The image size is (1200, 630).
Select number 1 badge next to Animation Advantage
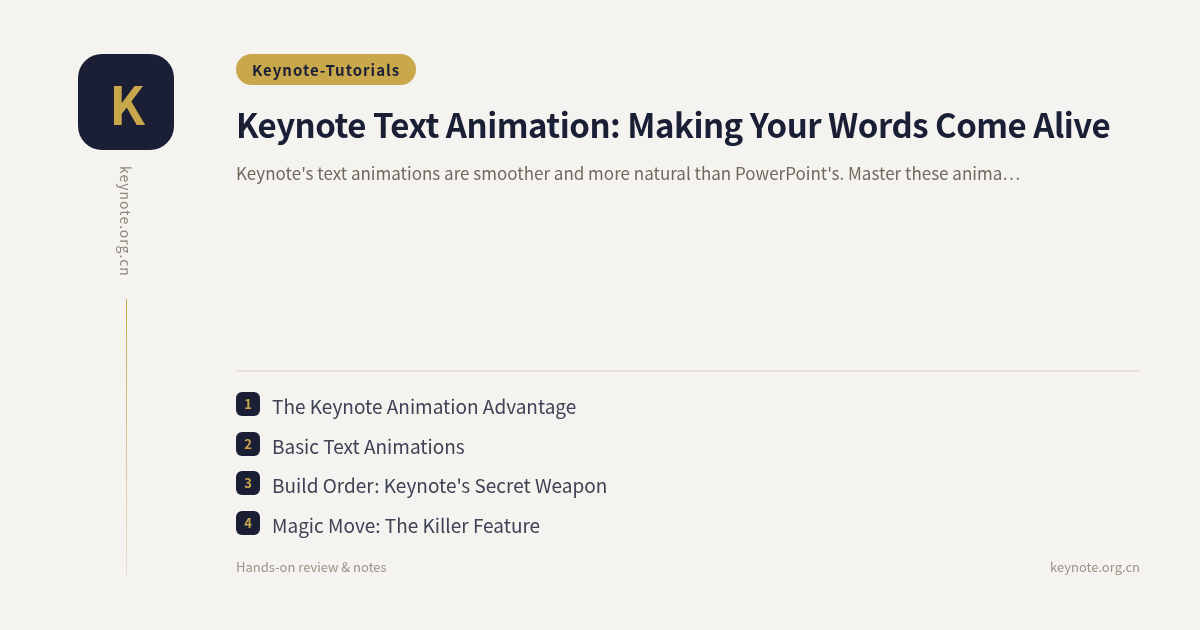[248, 404]
